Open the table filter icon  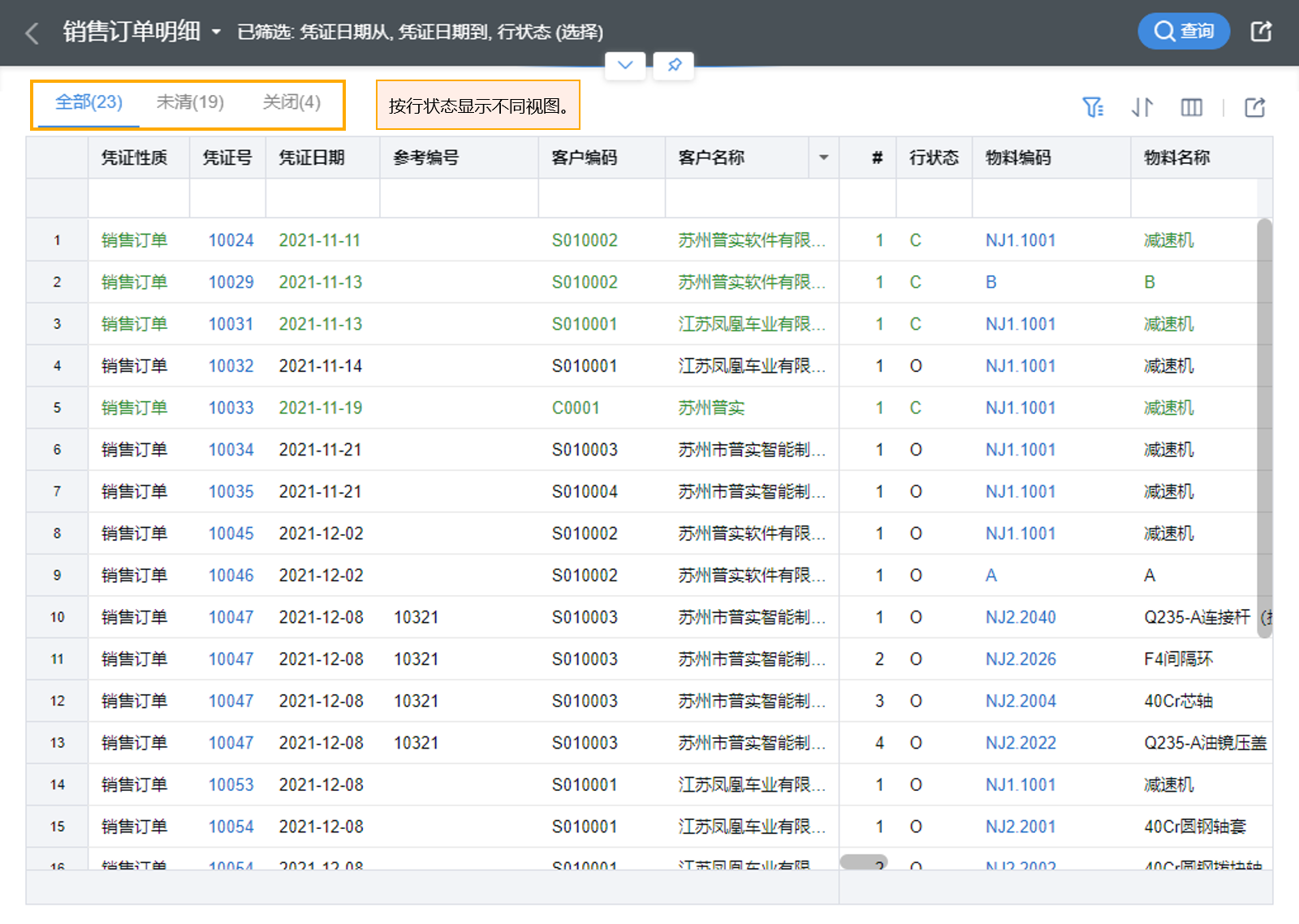(x=1093, y=107)
